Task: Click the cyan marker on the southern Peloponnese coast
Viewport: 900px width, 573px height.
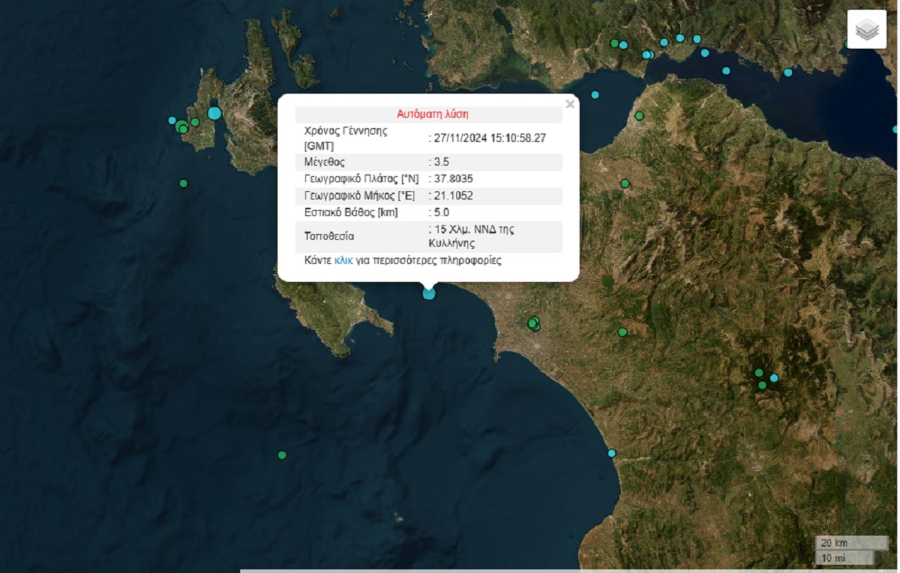Action: [x=612, y=453]
